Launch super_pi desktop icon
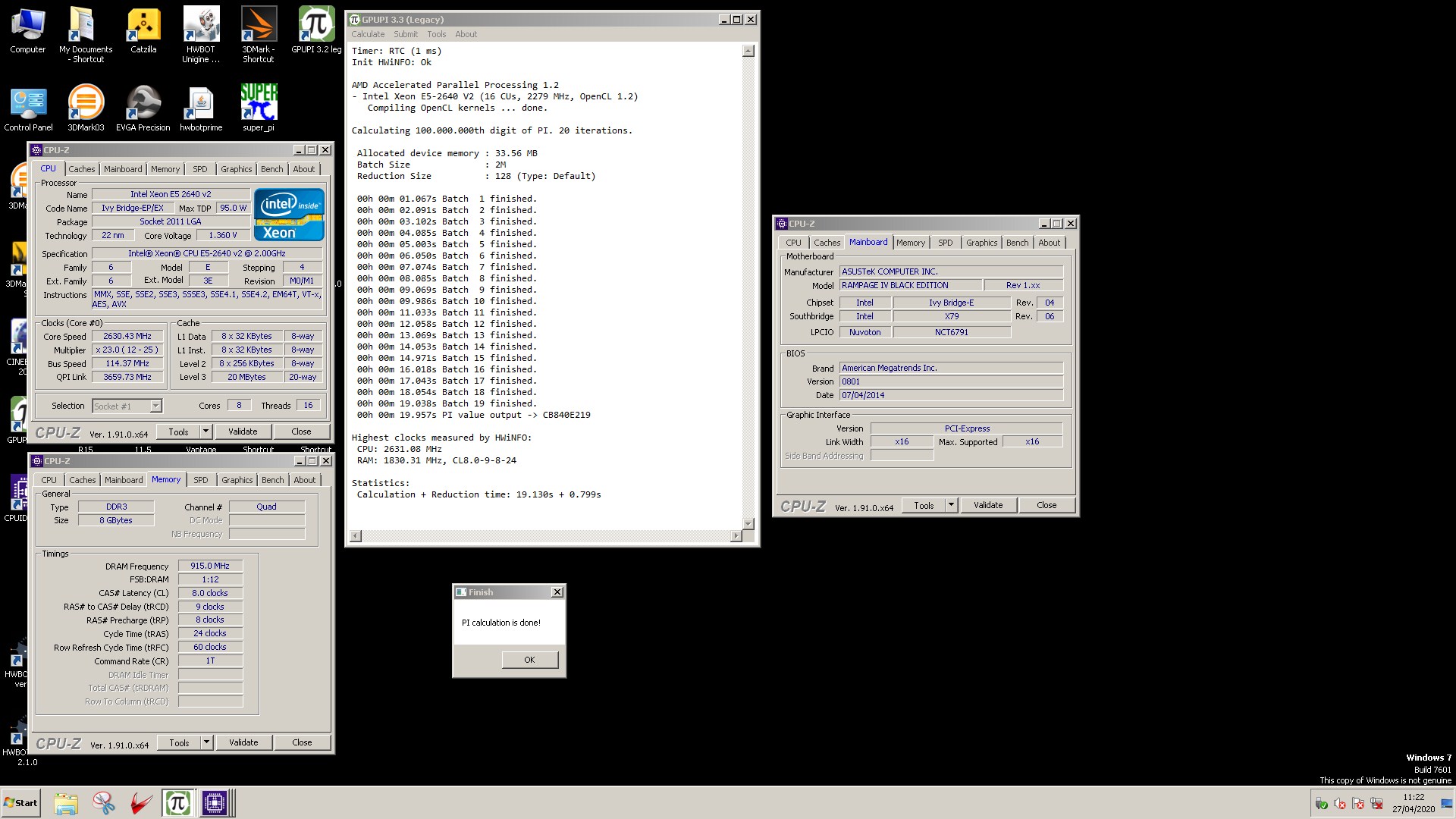1456x819 pixels. (x=259, y=108)
